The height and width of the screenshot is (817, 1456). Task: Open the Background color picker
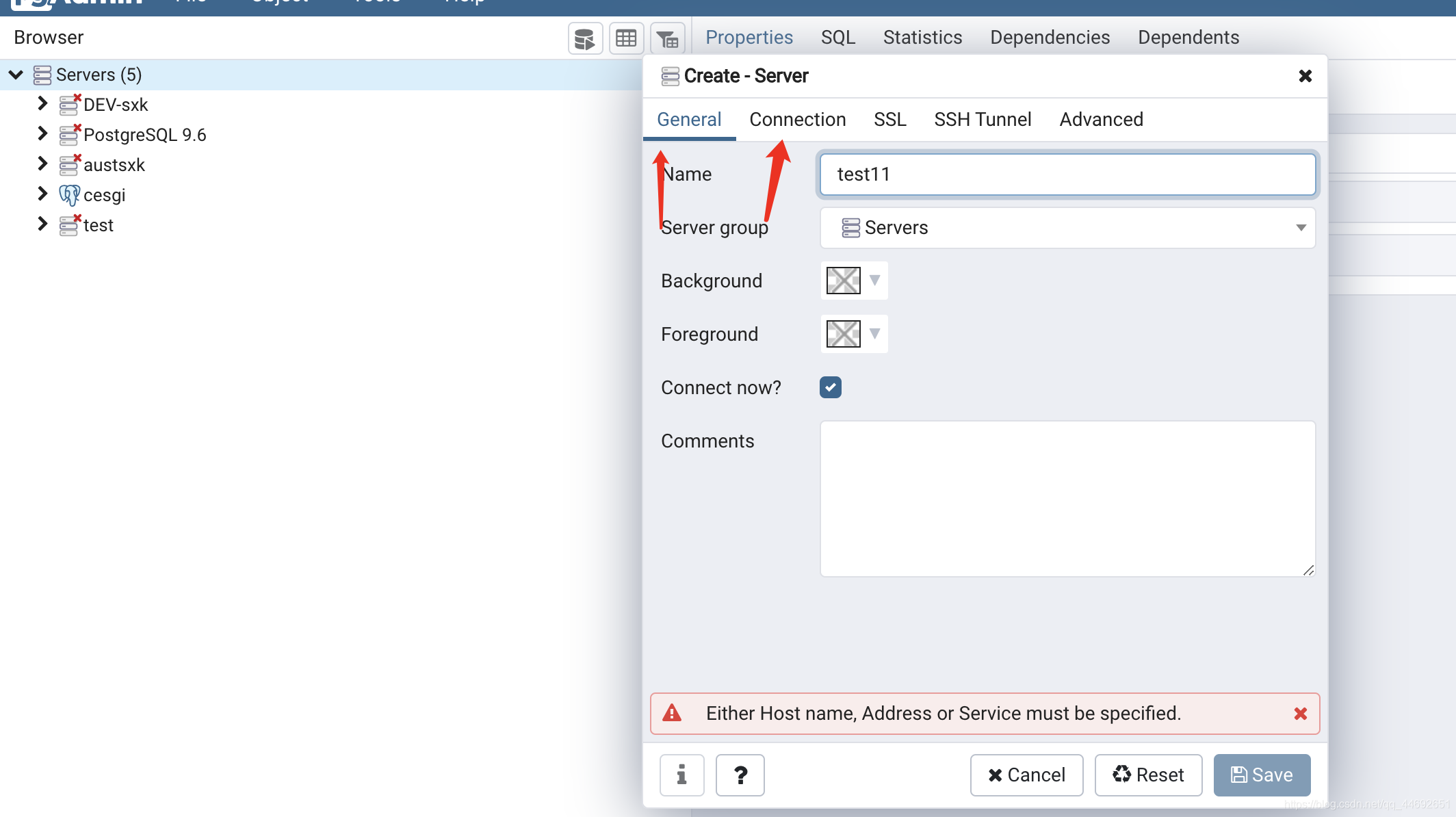click(x=853, y=281)
